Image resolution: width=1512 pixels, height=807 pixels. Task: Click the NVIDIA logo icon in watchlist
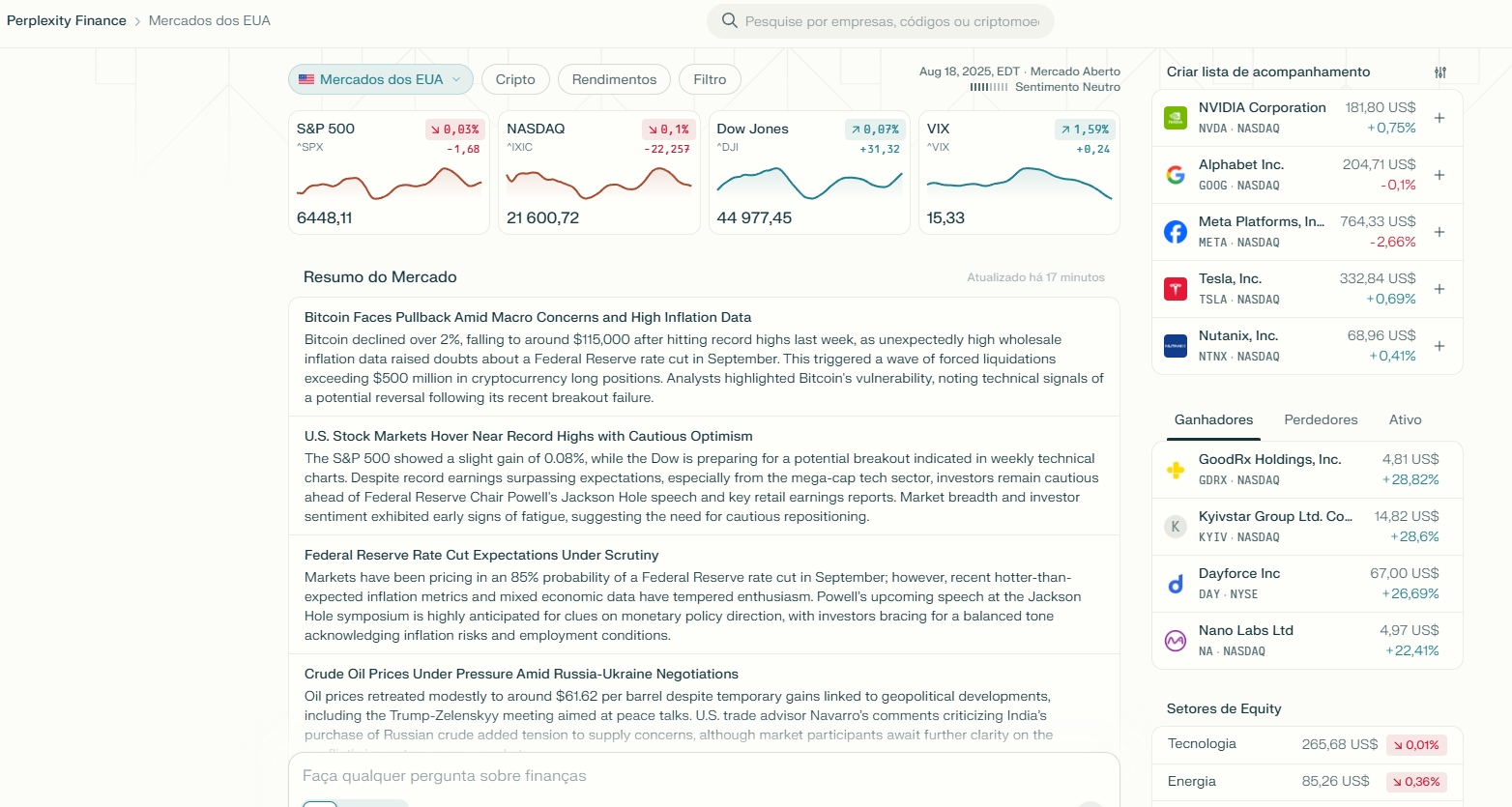[1175, 117]
